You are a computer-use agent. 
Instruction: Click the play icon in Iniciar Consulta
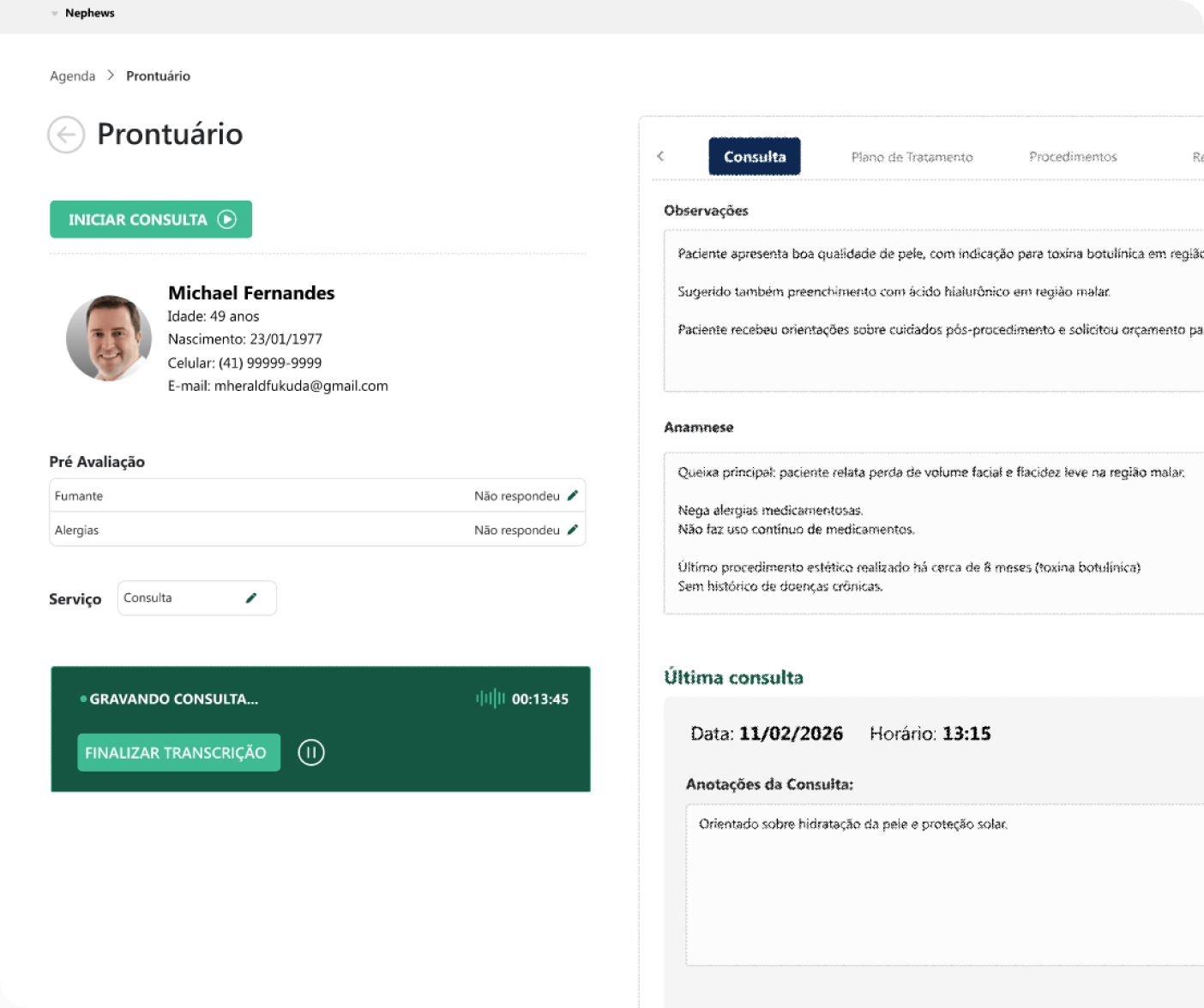click(227, 219)
